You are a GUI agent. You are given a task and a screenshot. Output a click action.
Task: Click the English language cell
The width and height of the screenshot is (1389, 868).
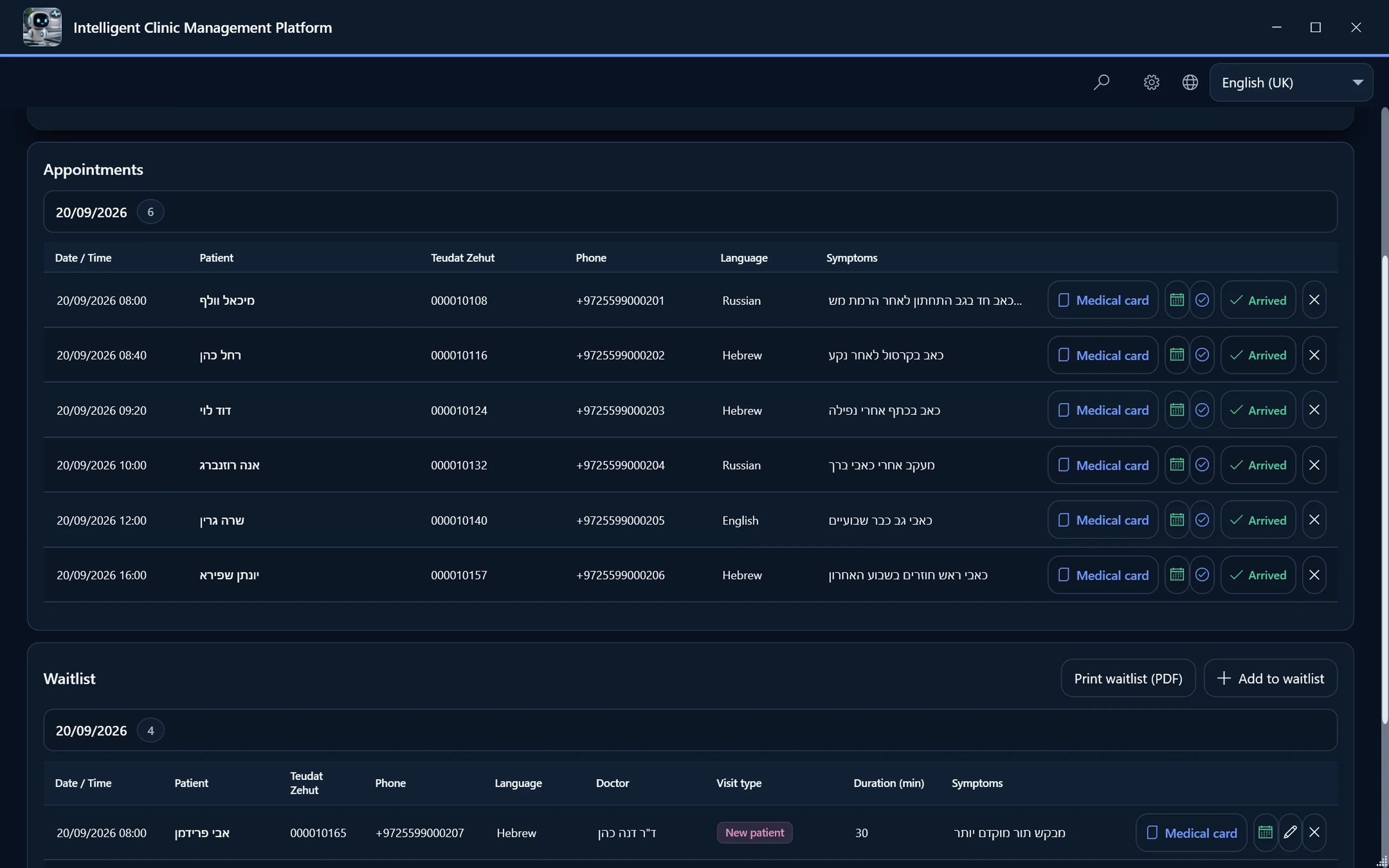740,521
